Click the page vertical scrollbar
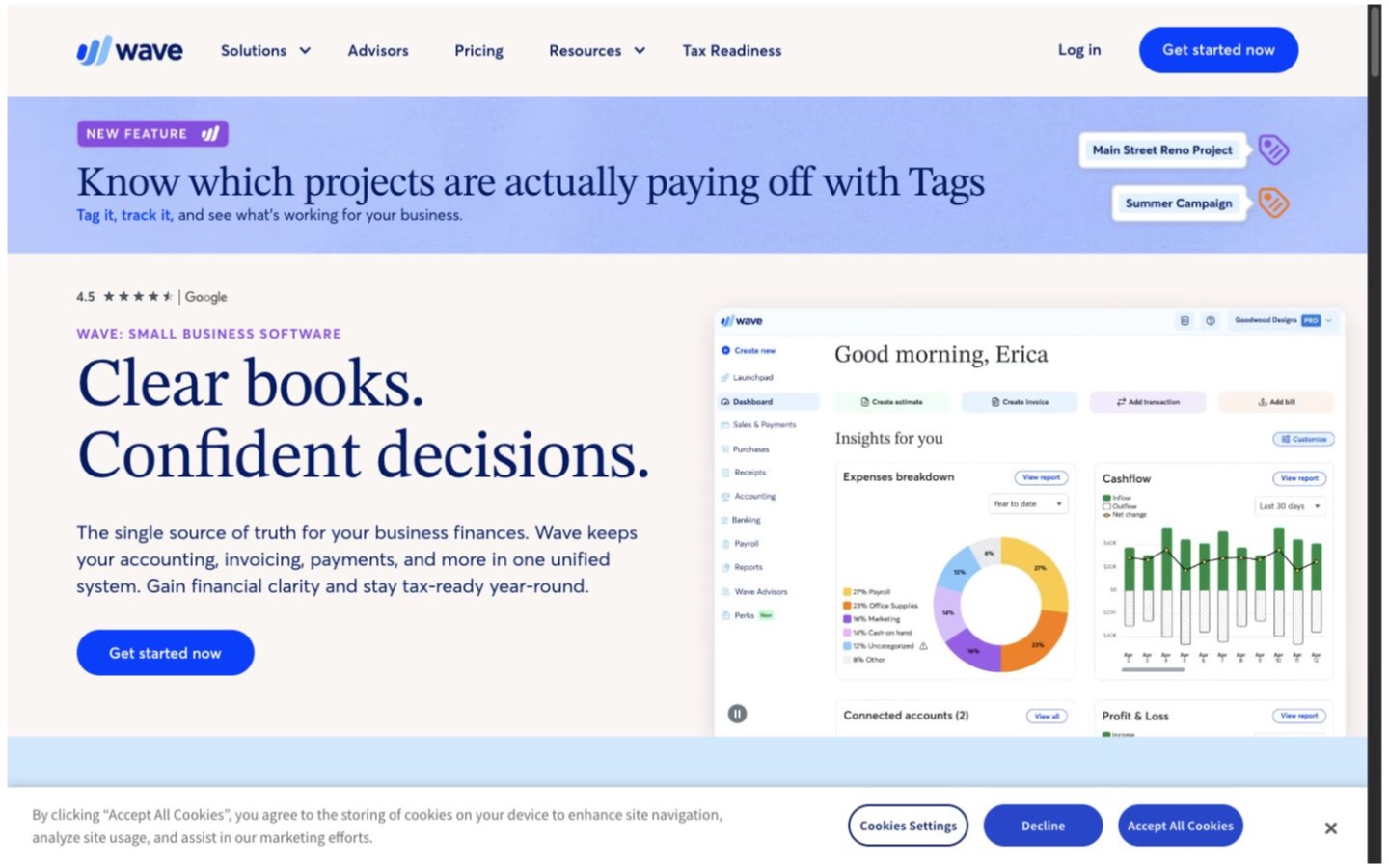 [x=1375, y=41]
